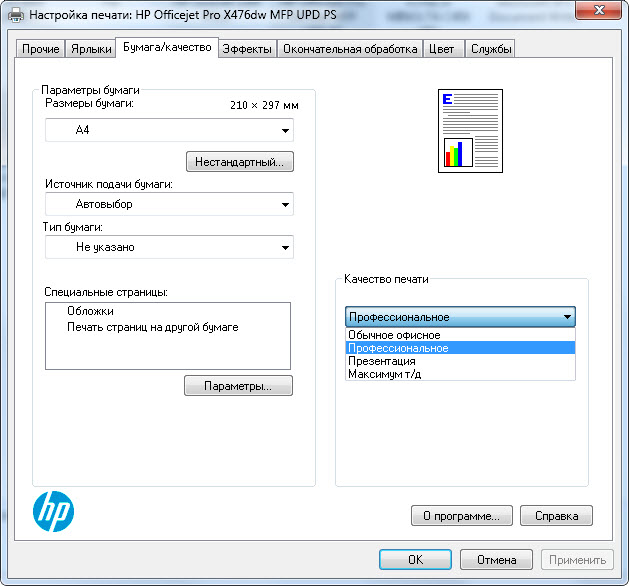
Task: Select Профессиональное in the quality list
Action: click(x=460, y=348)
